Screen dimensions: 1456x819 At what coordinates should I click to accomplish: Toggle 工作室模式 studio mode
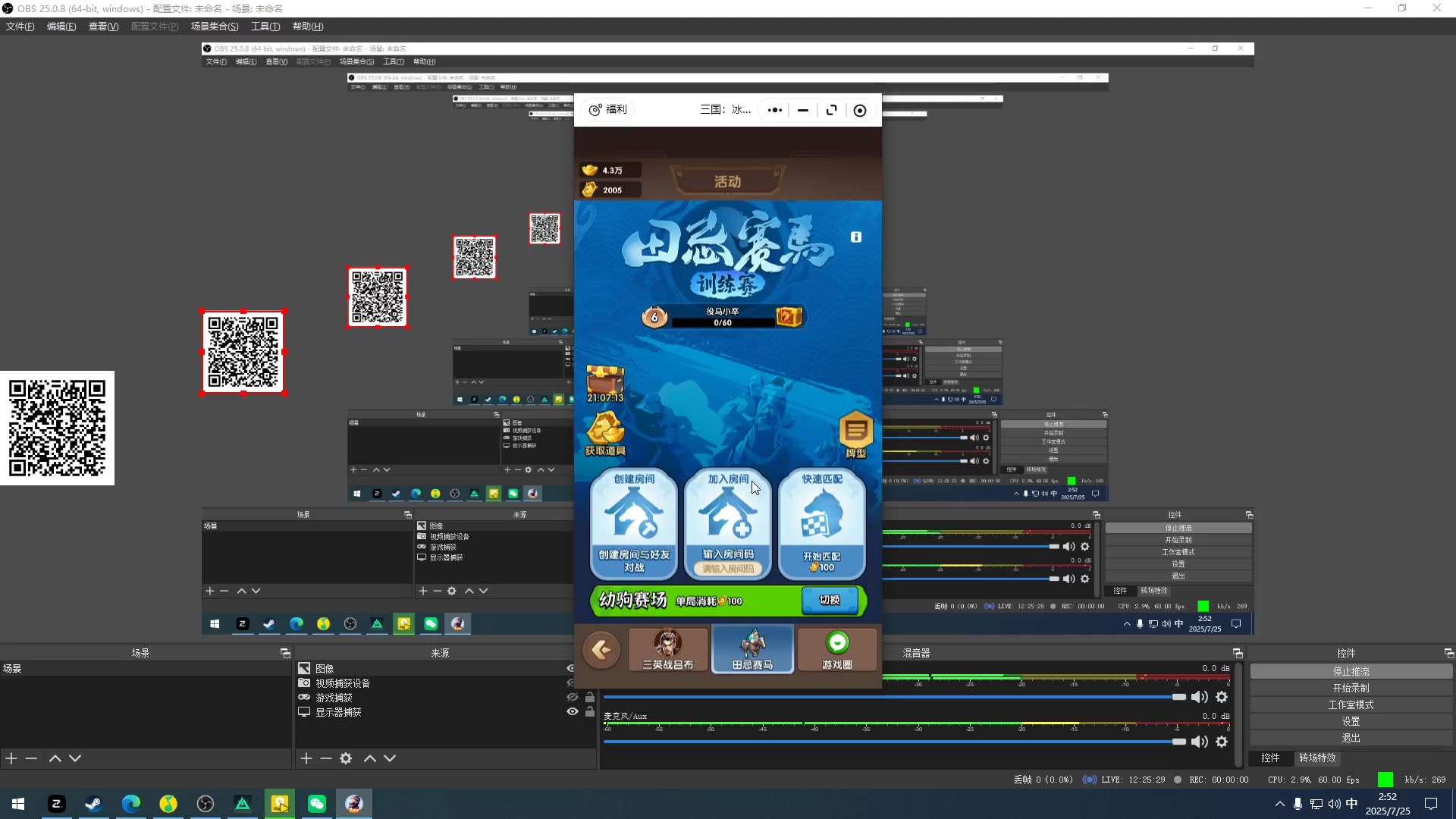(1351, 705)
